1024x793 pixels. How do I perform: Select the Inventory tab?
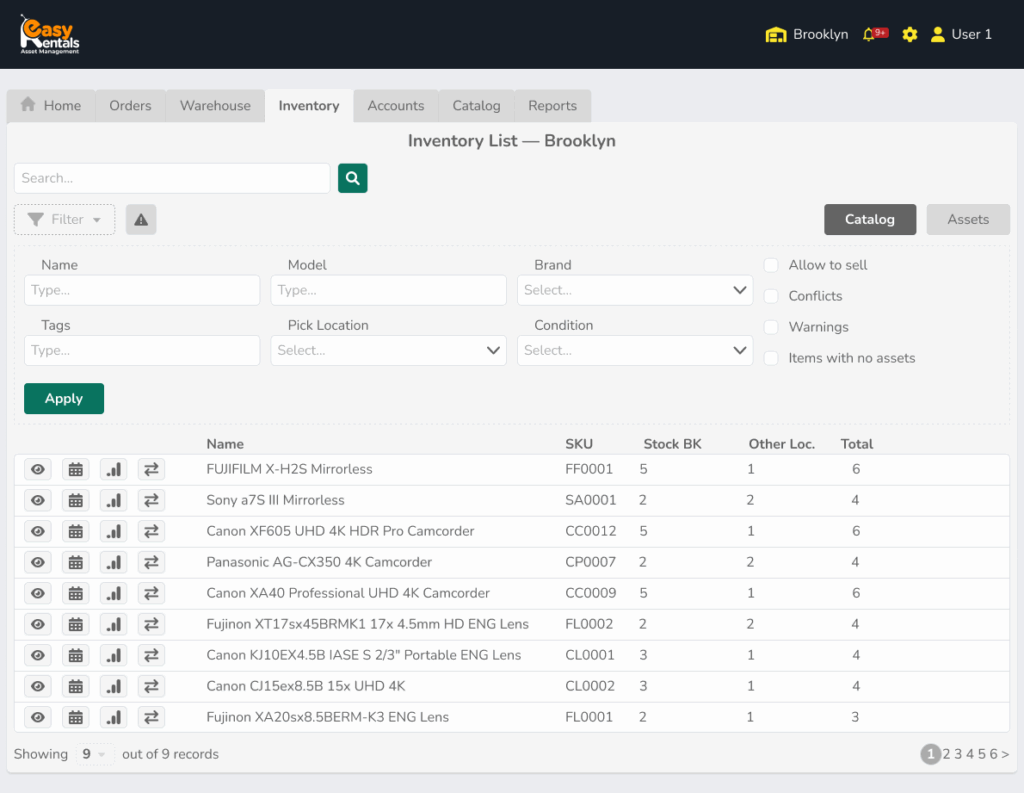[x=309, y=106]
